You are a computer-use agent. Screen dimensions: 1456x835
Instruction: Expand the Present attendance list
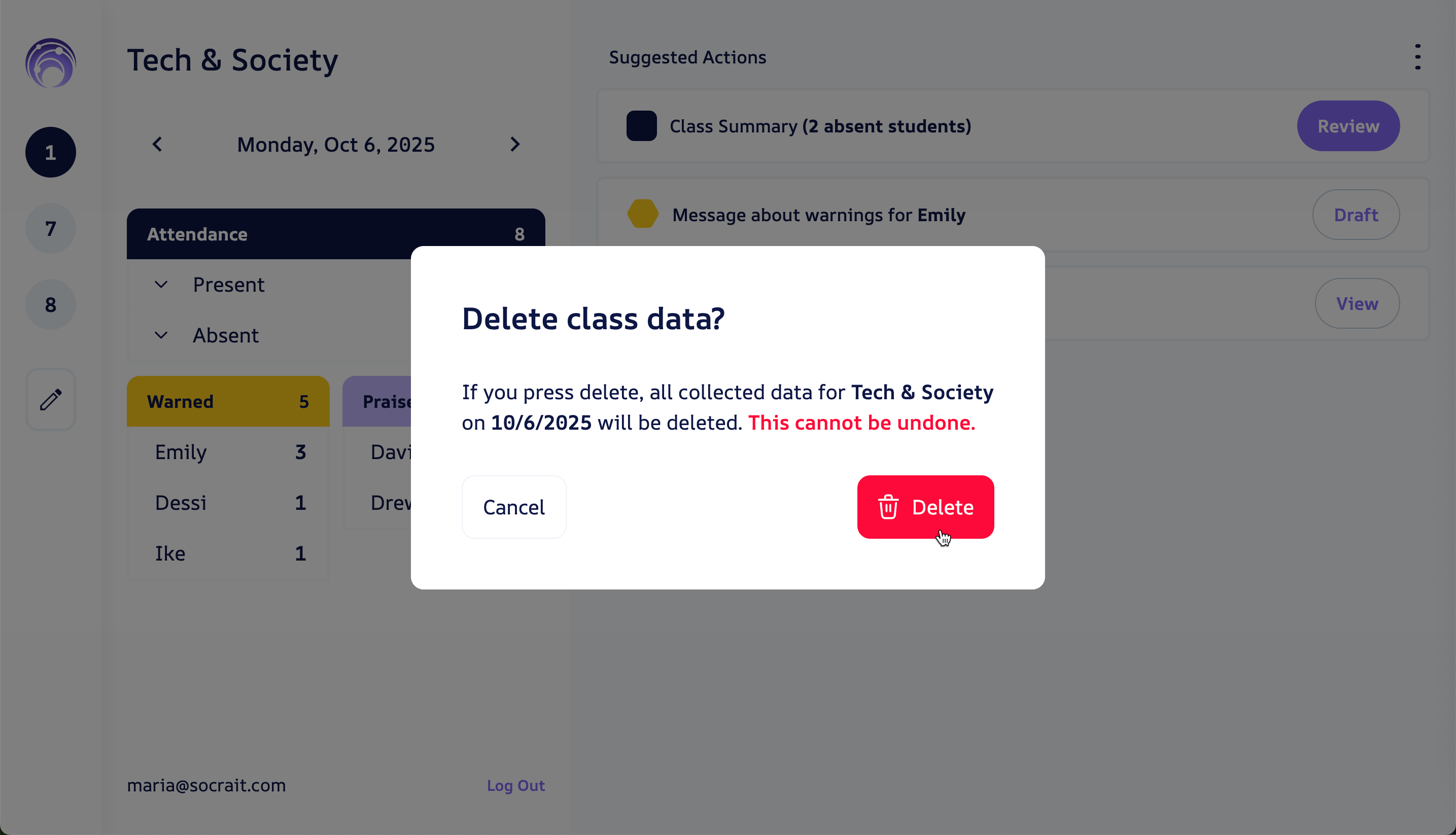[161, 285]
